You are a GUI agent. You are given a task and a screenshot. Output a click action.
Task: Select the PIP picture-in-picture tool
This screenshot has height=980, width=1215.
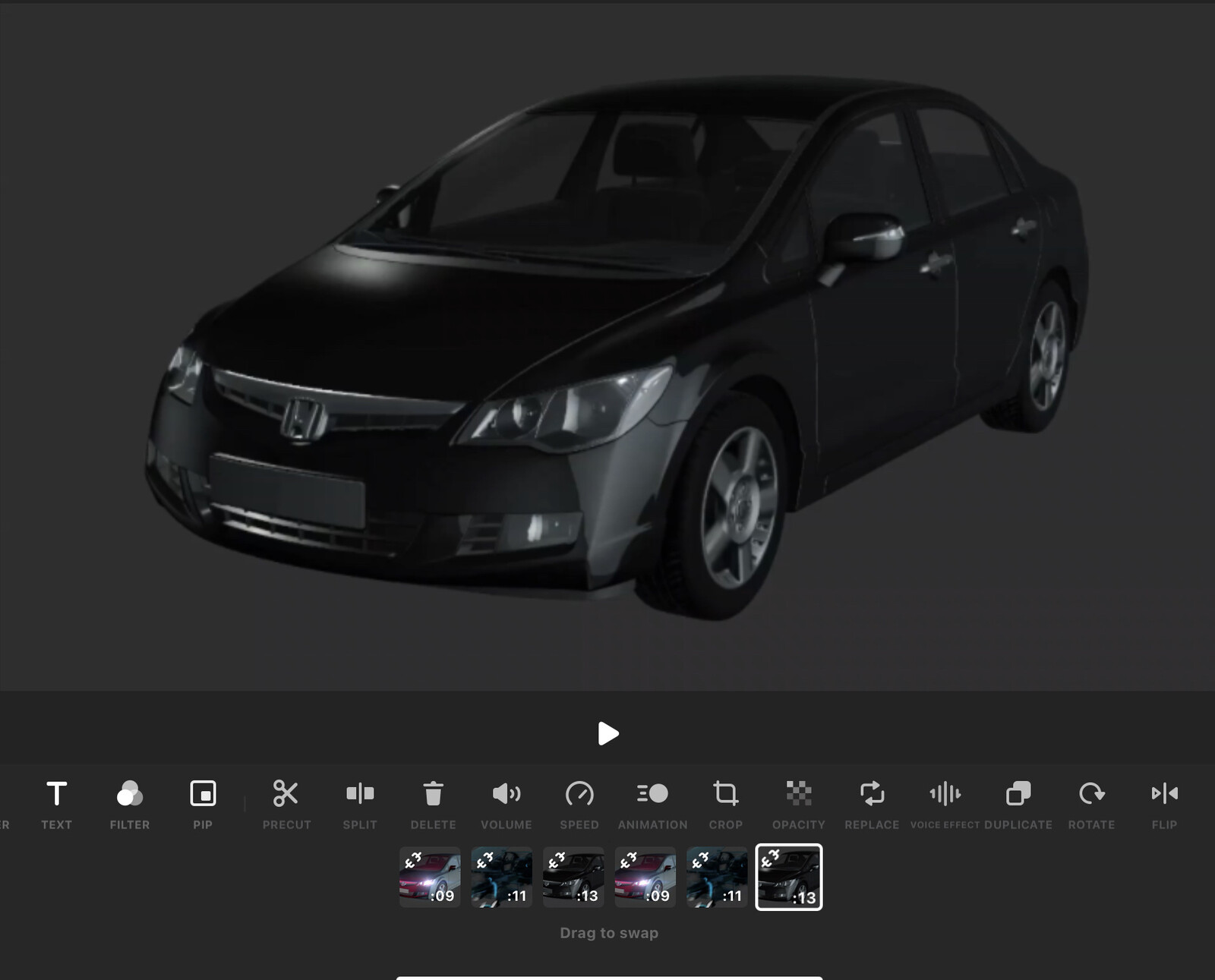coord(203,805)
